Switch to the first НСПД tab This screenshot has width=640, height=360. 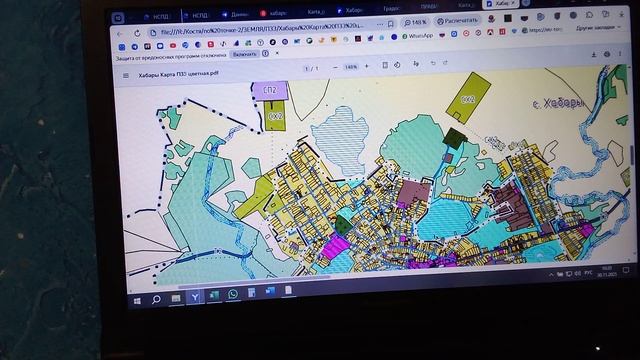tap(157, 17)
